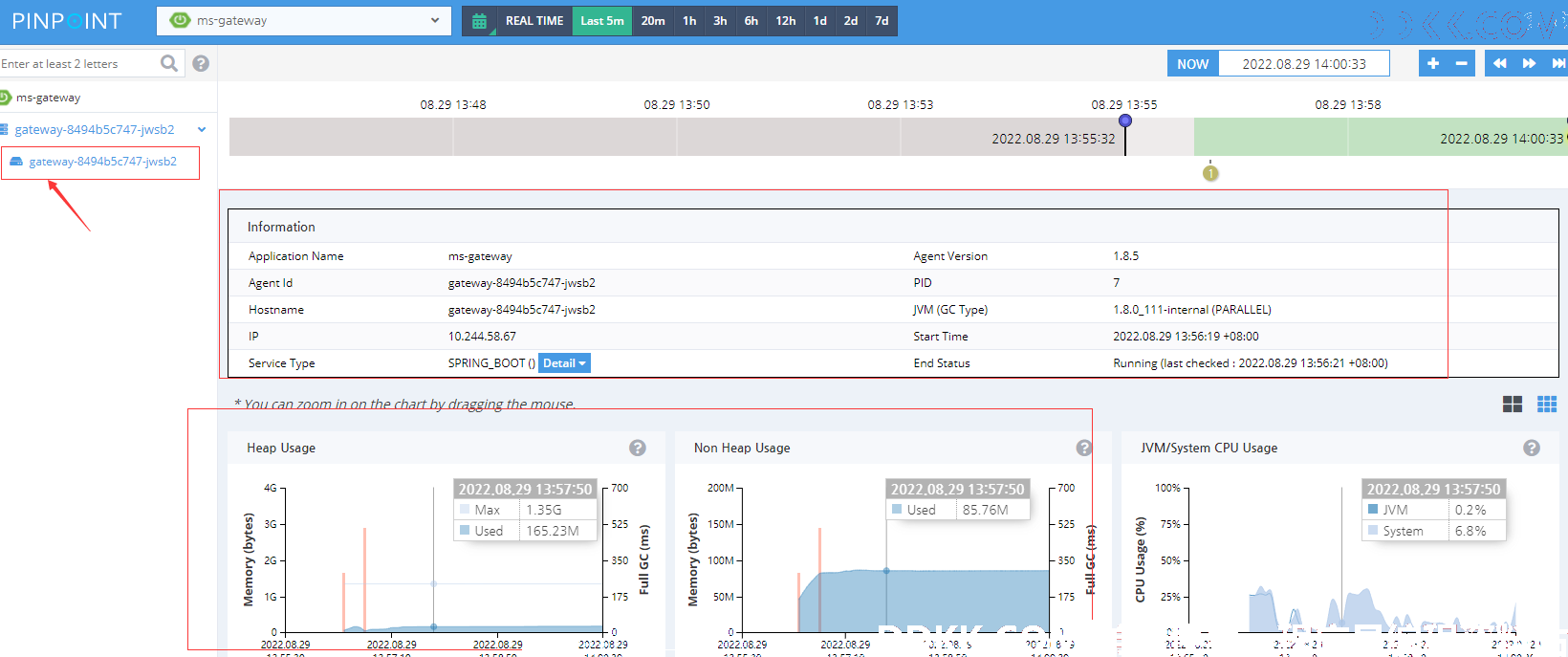1568x657 pixels.
Task: Collapse the gateway-8494b5c747-jwsb2 group chevron
Action: click(202, 130)
